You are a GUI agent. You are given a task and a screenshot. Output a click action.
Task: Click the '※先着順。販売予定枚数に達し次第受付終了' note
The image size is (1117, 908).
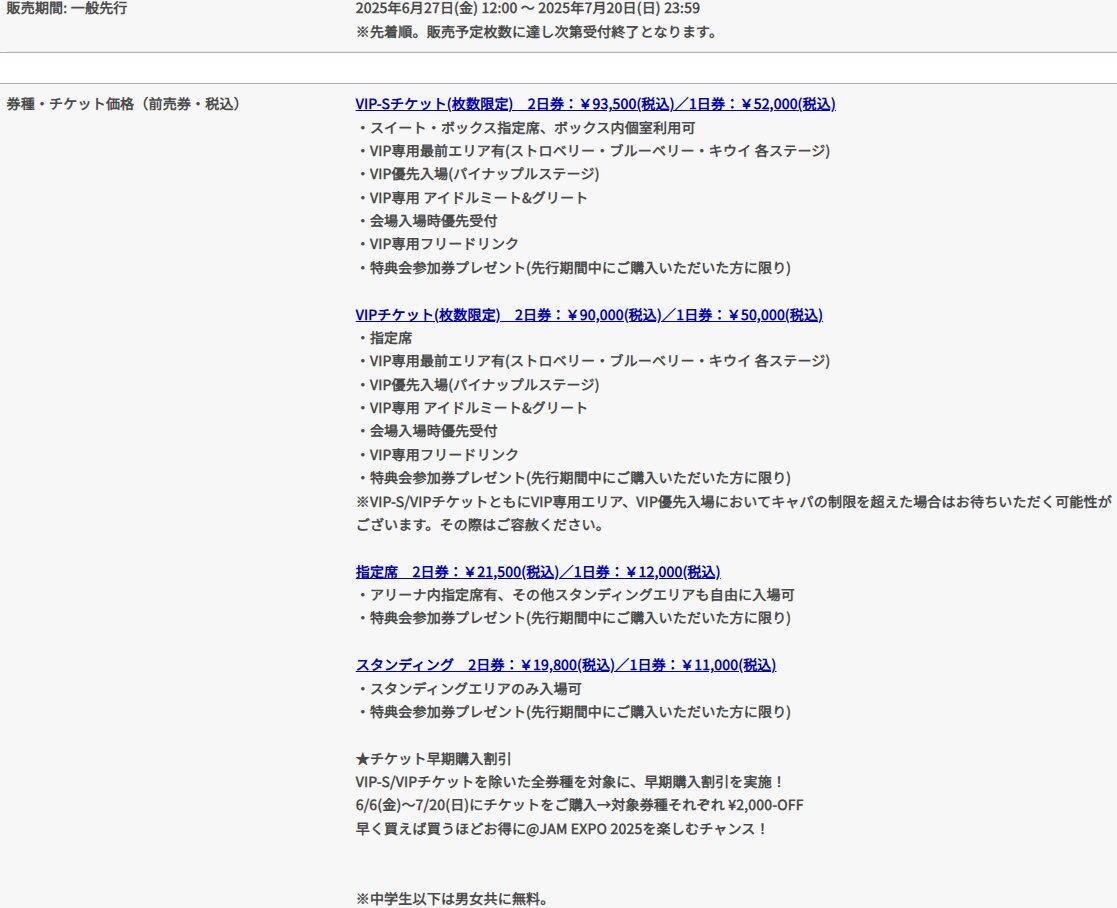536,32
